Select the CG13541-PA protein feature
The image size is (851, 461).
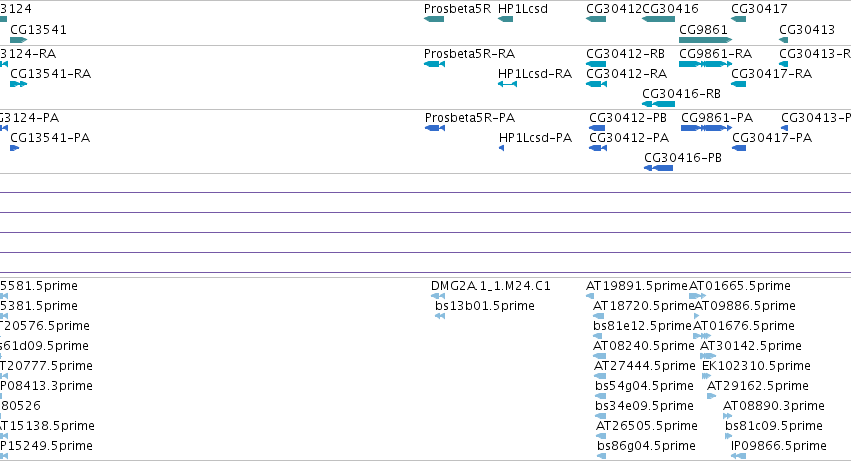(x=15, y=148)
